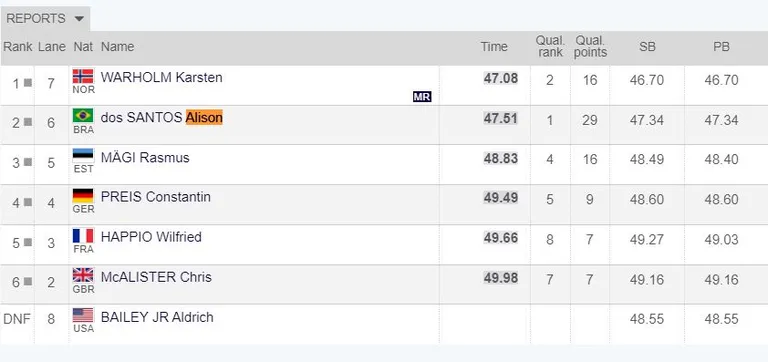Click the Estonia flag icon
This screenshot has height=362, width=768.
coord(83,156)
